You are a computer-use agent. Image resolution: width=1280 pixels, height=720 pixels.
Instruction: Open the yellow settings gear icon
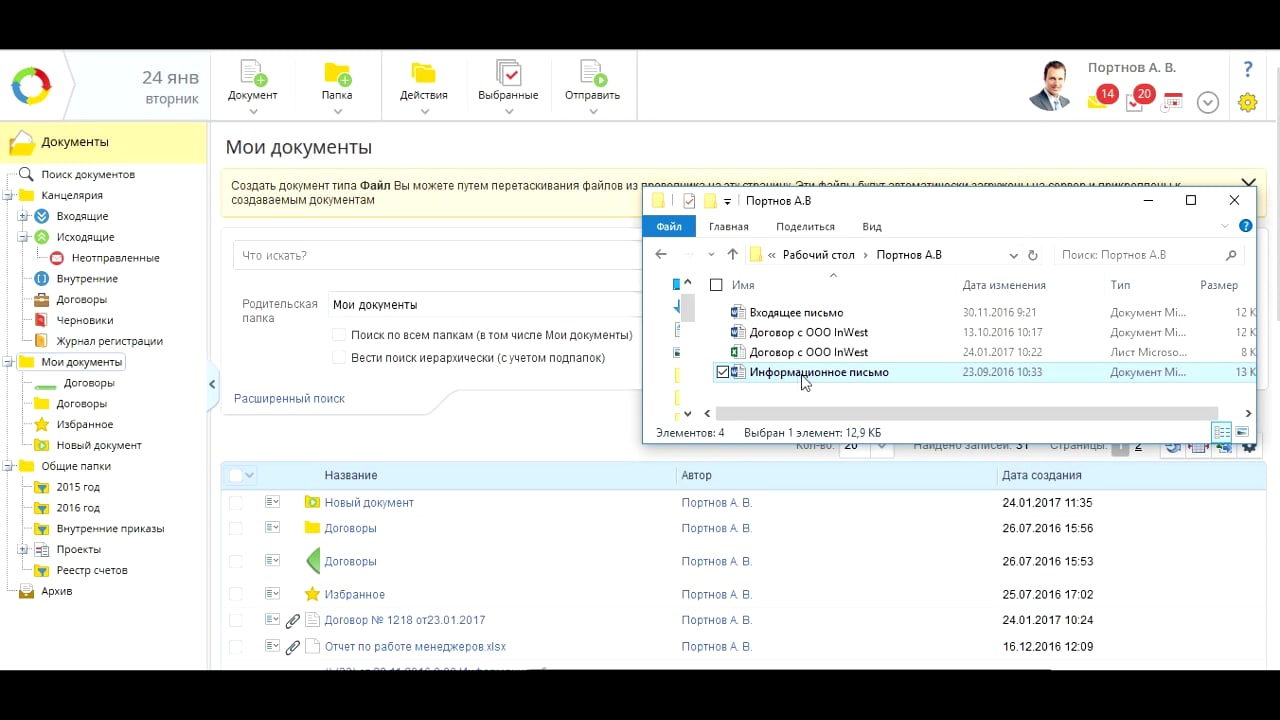tap(1247, 102)
